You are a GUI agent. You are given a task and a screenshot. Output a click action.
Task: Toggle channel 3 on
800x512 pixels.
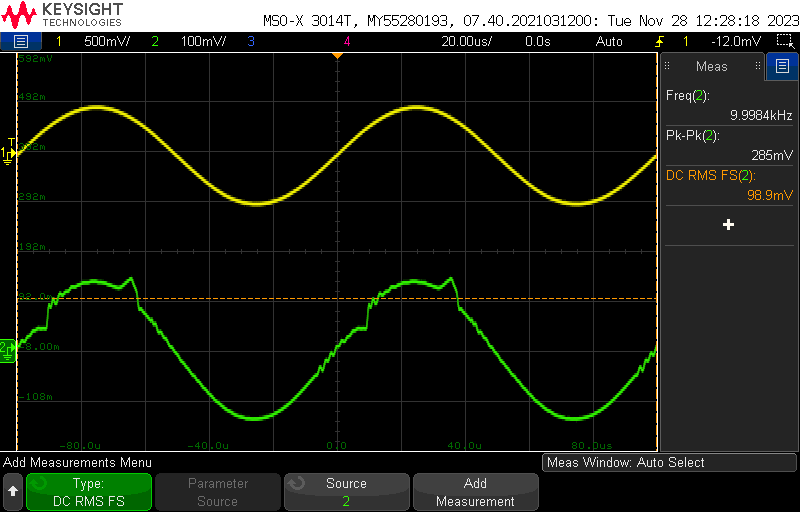point(250,41)
